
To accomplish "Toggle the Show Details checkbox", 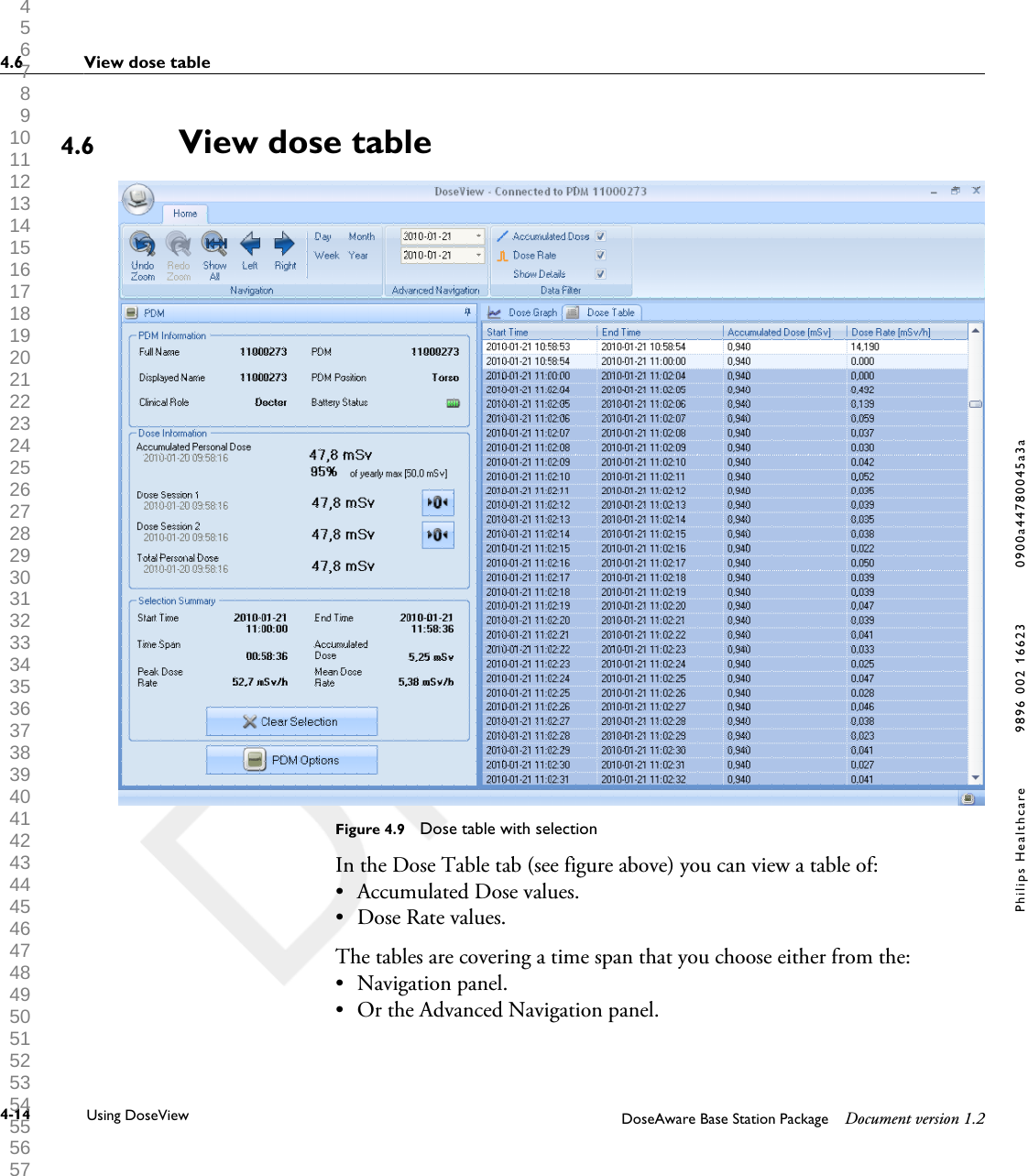I will (x=600, y=273).
